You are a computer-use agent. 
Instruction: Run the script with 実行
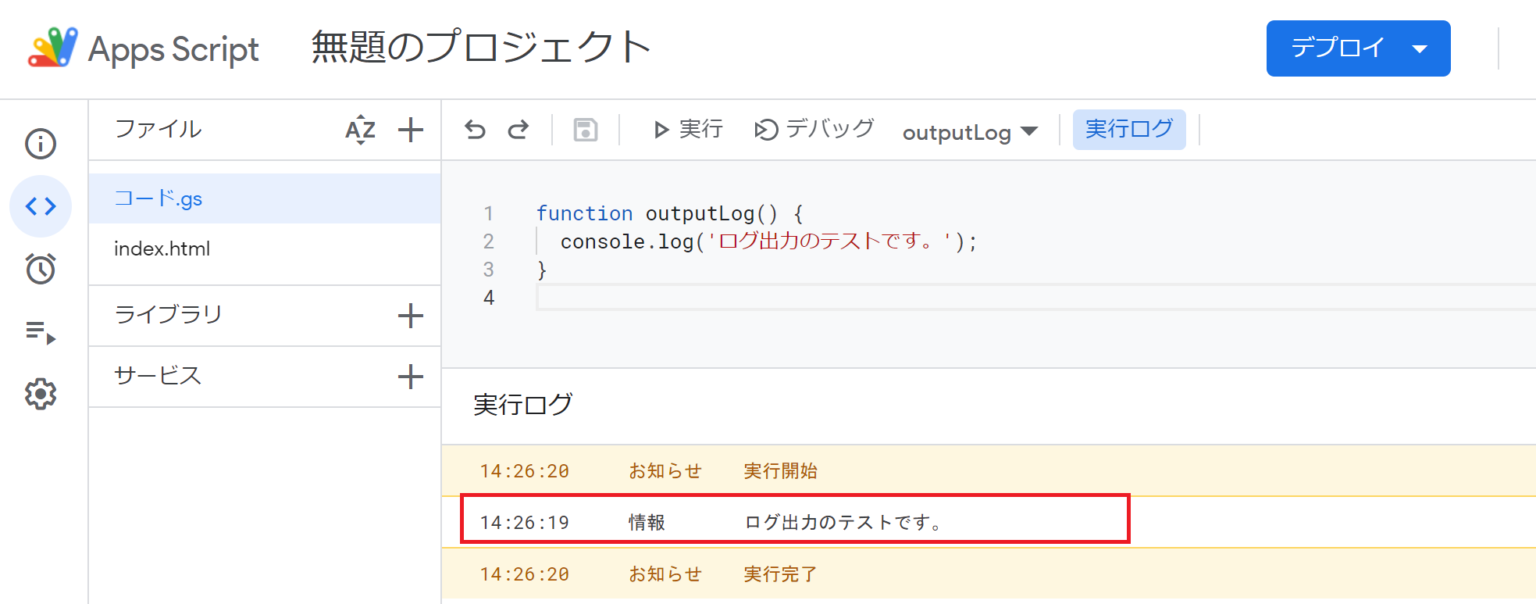tap(687, 129)
